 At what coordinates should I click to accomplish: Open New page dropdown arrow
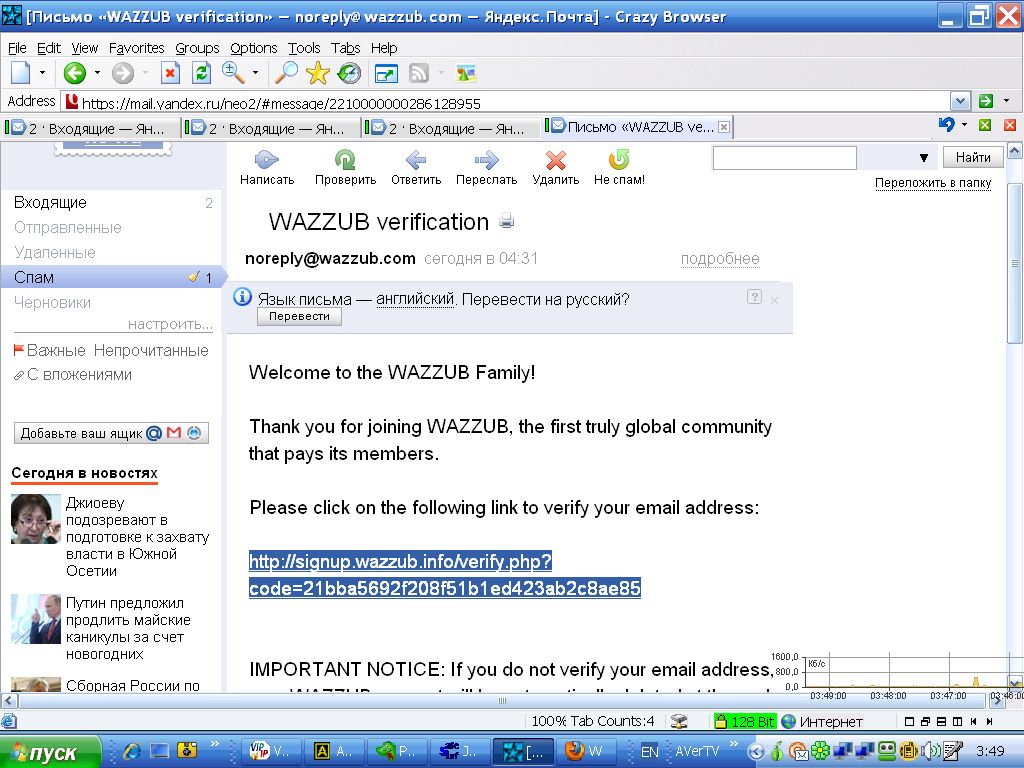point(42,72)
